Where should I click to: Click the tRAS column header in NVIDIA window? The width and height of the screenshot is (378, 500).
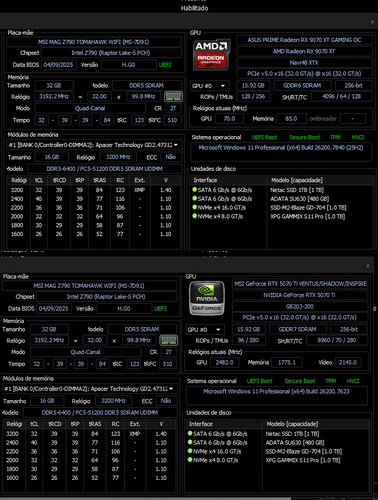[95, 424]
